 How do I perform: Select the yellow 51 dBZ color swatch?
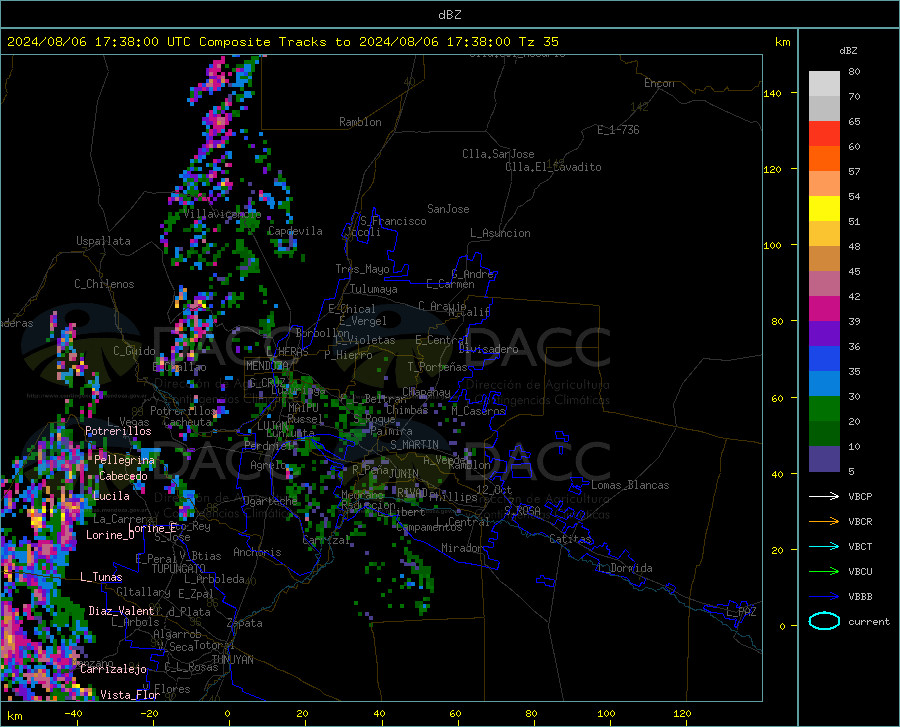tap(824, 209)
